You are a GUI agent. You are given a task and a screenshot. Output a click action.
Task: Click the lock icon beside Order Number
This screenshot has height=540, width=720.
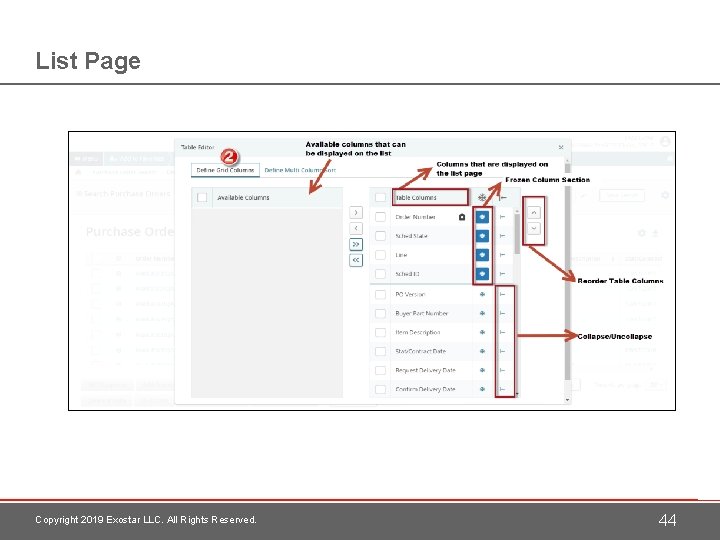tap(462, 217)
